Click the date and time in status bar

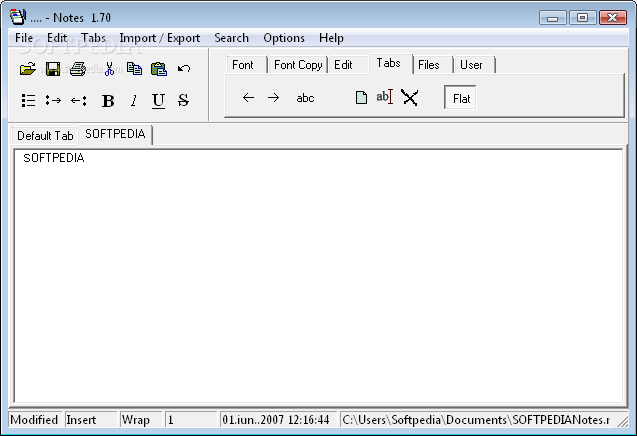click(276, 420)
